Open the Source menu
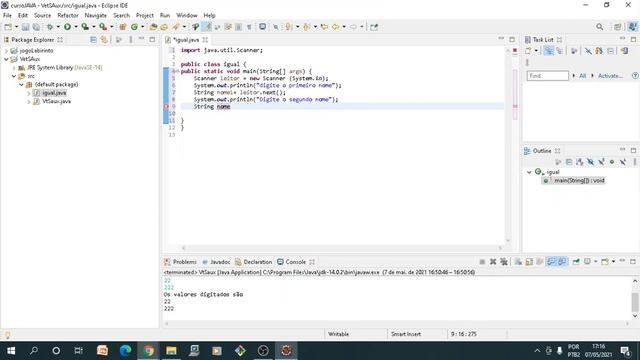The width and height of the screenshot is (640, 360). pos(42,15)
